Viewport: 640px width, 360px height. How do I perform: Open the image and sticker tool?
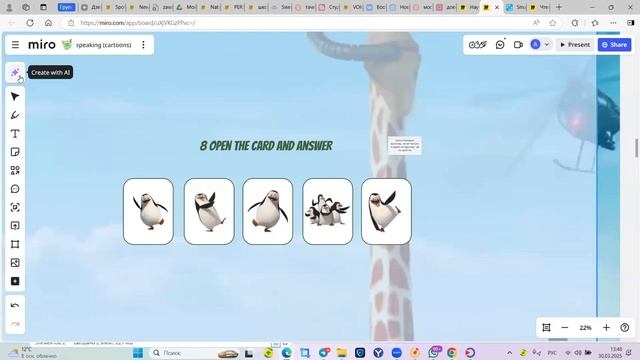coord(15,263)
